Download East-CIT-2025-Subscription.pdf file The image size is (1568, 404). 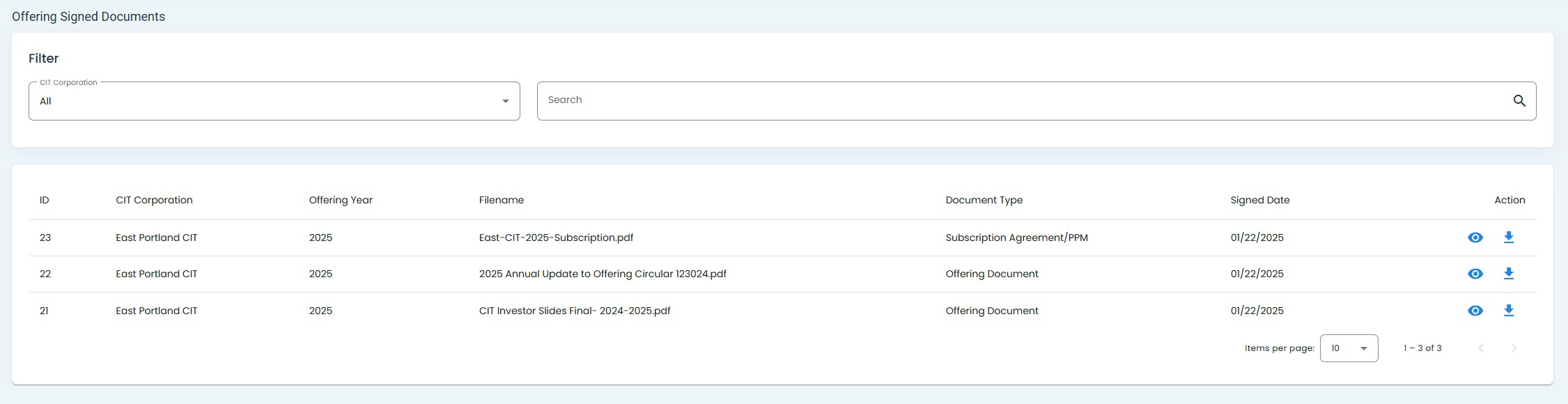(x=1508, y=238)
